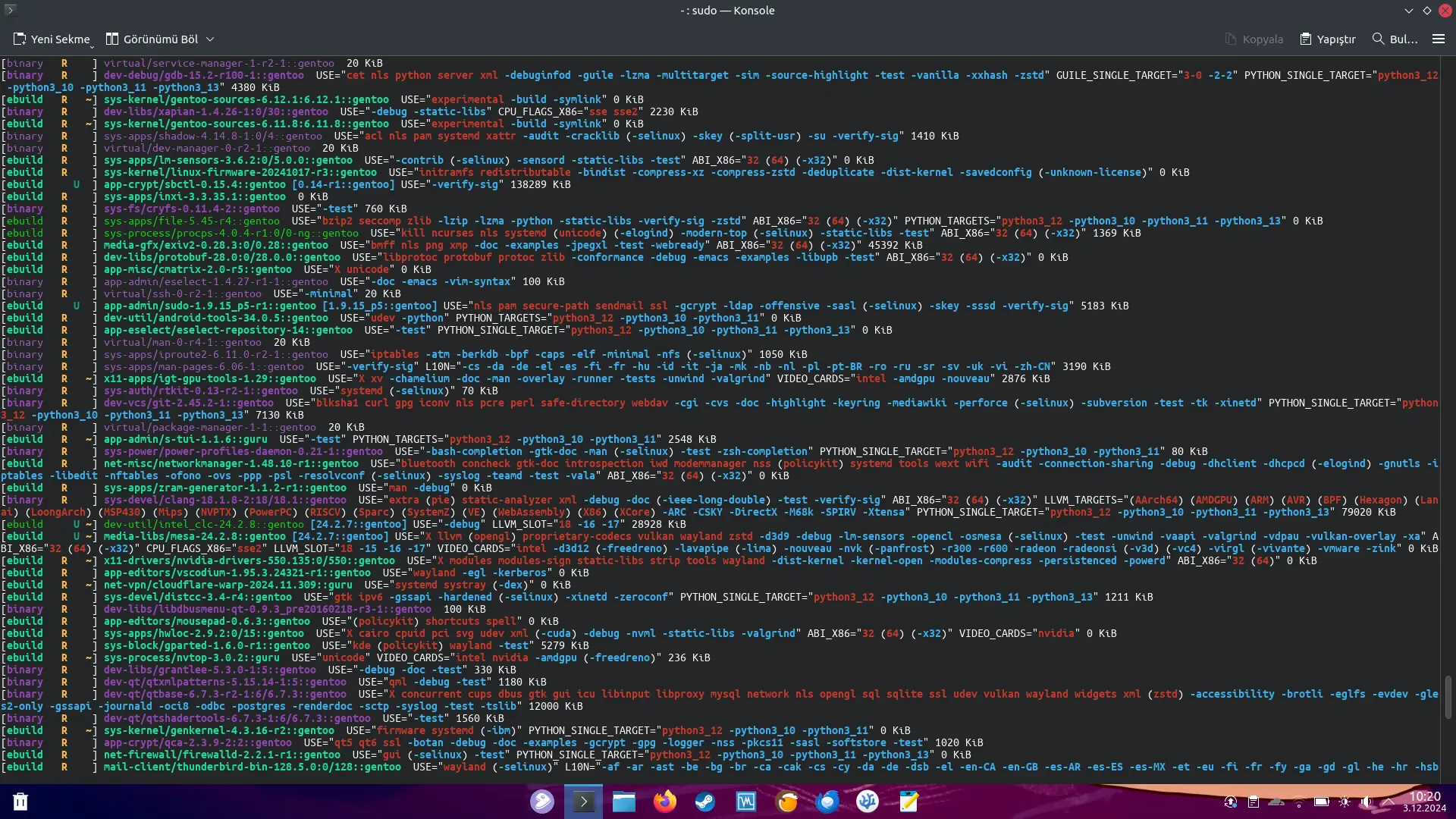Open the system monitor taskbar icon
Image resolution: width=1456 pixels, height=819 pixels.
(x=746, y=802)
